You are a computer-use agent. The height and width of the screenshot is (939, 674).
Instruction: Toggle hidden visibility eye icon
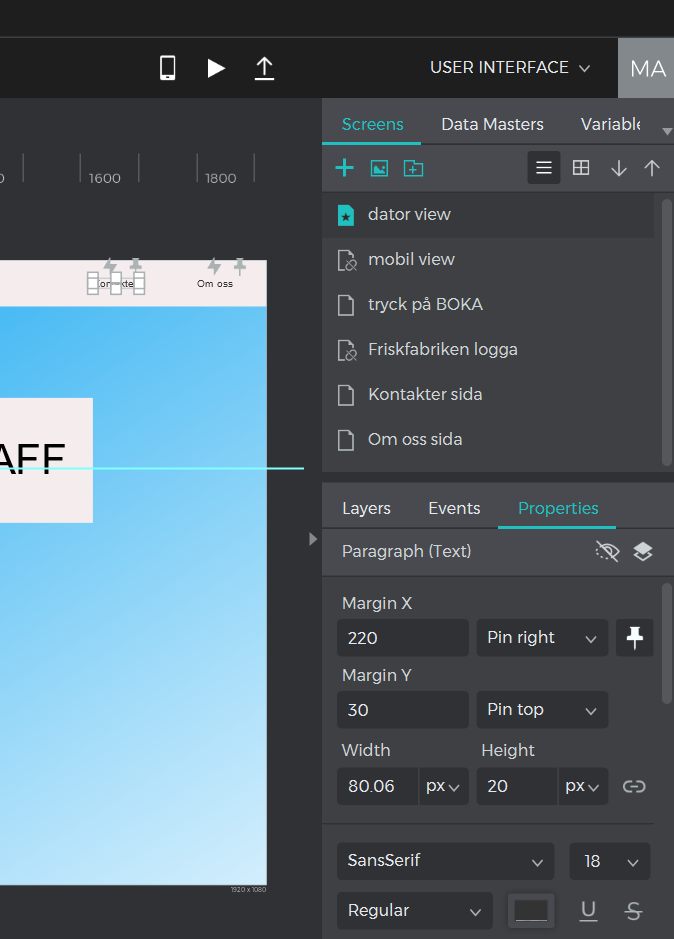point(607,552)
